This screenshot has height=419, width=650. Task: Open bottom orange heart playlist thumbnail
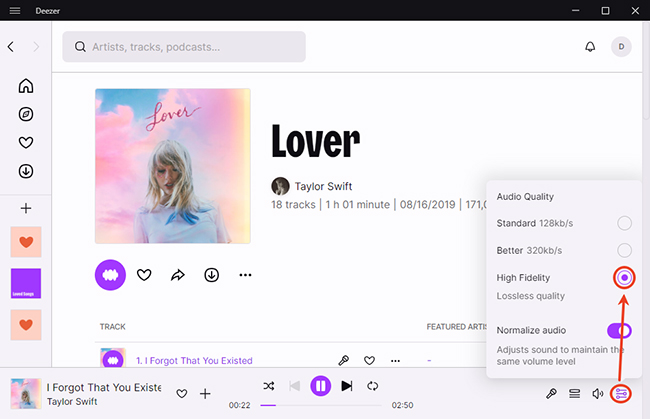[x=26, y=325]
